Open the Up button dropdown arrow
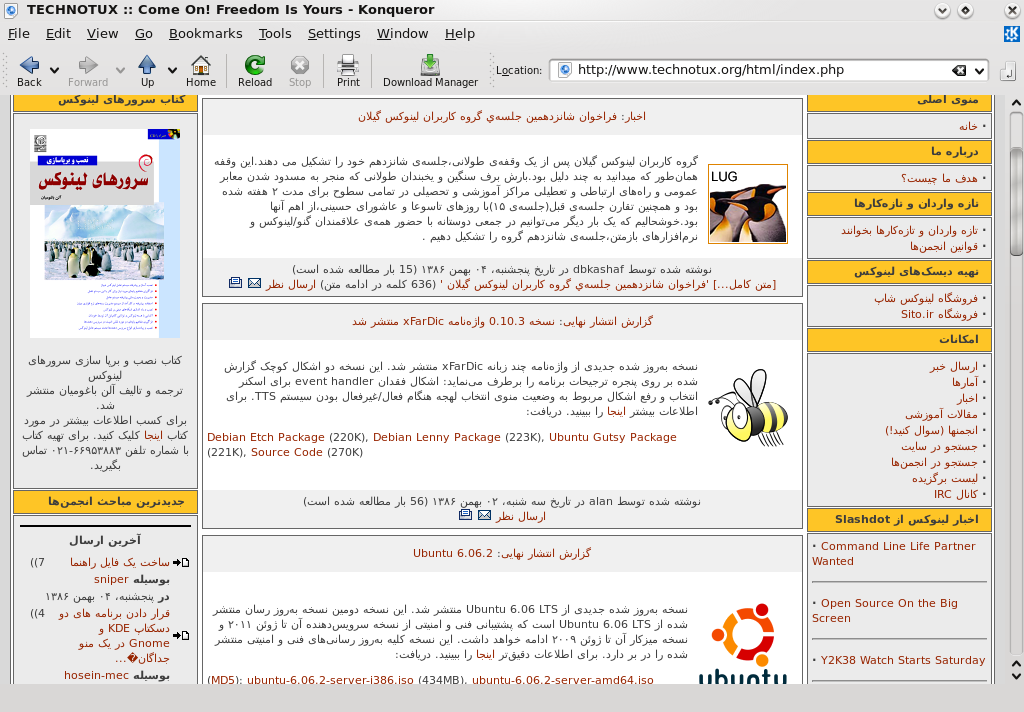This screenshot has width=1024, height=712. pos(172,71)
